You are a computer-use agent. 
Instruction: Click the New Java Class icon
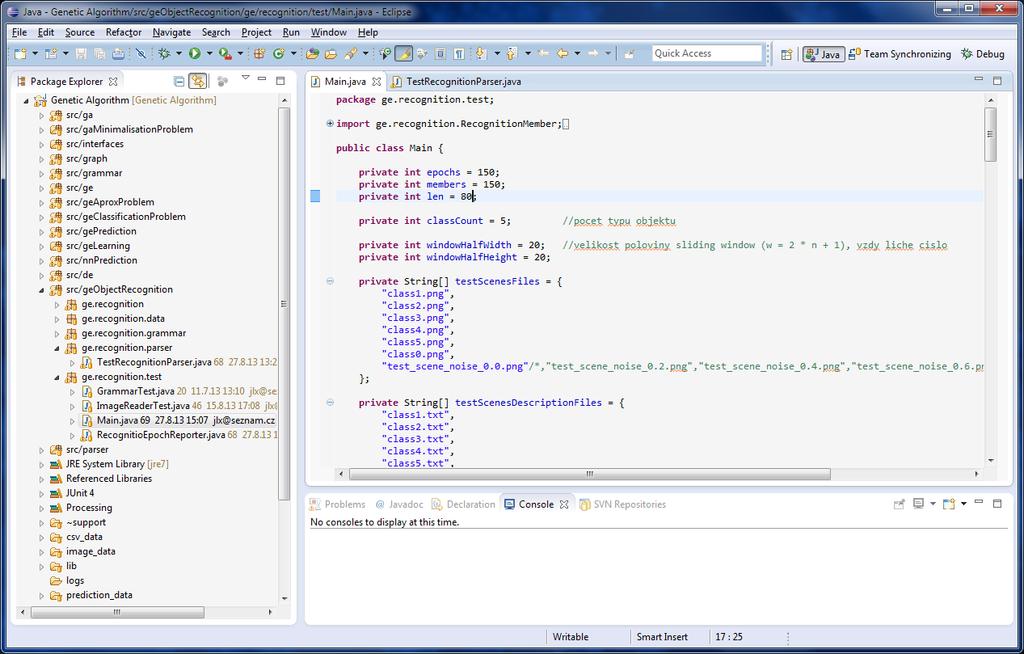pos(279,54)
